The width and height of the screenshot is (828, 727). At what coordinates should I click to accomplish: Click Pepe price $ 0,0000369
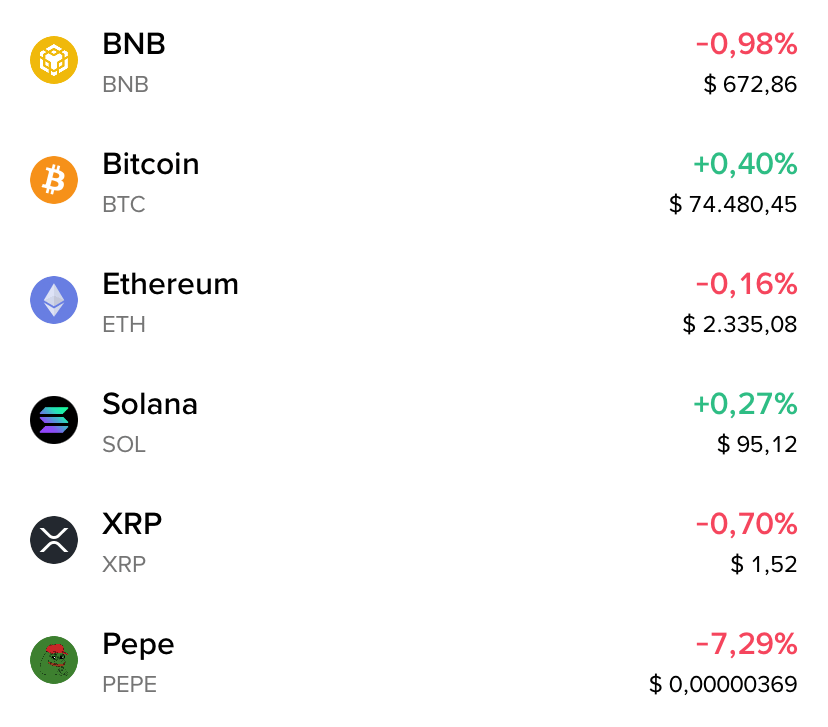pos(723,684)
